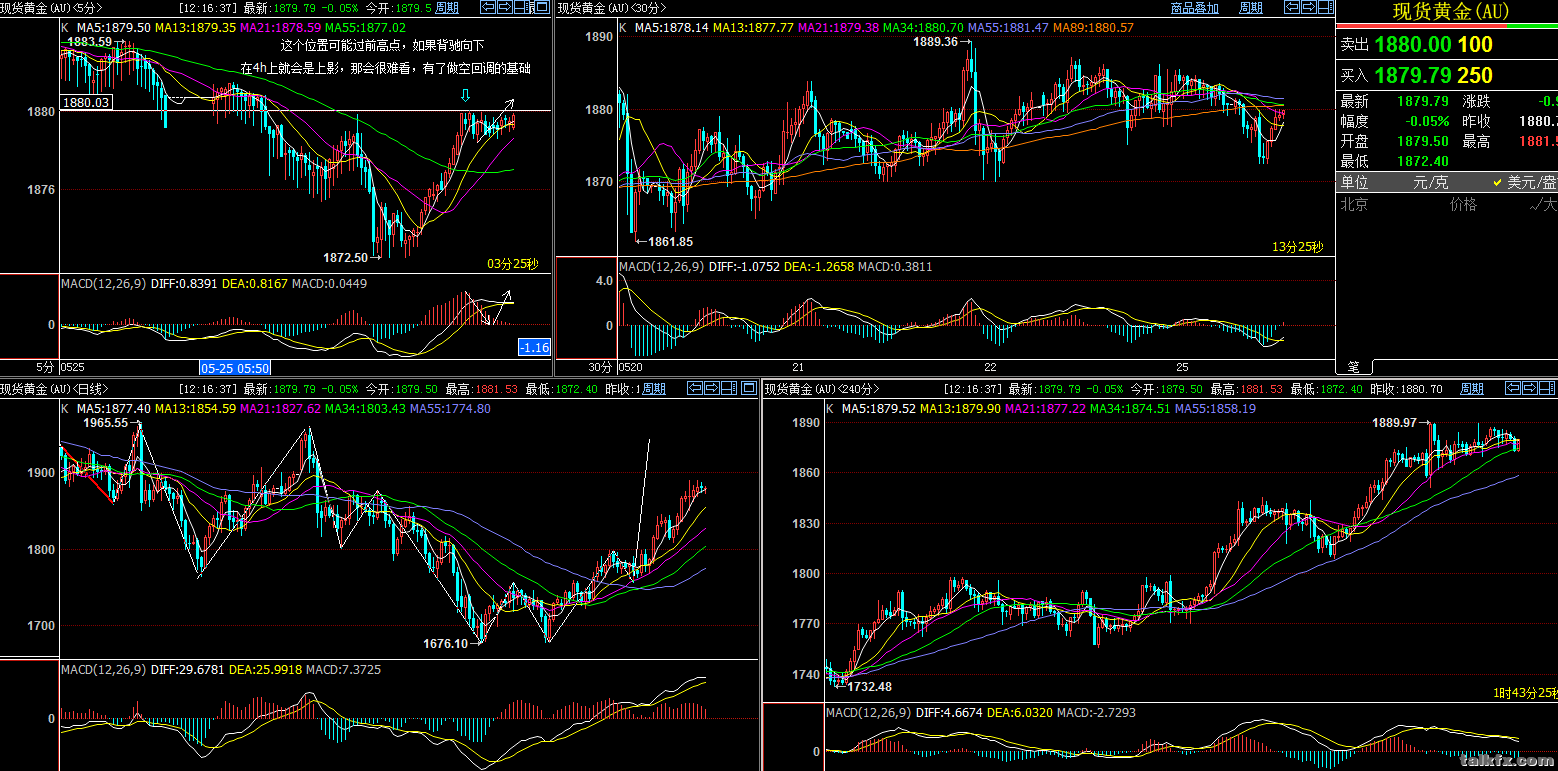This screenshot has height=771, width=1558.
Task: Open 周期 link in the 日线 chart header
Action: click(653, 389)
